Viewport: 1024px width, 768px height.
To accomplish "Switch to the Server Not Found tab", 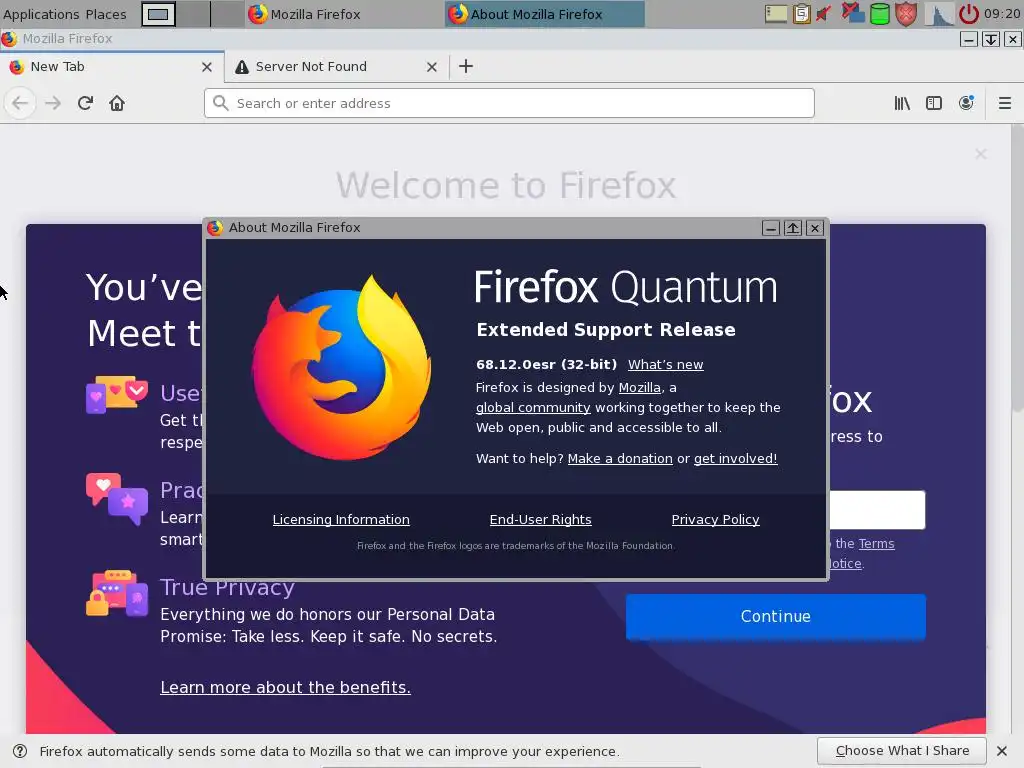I will (x=336, y=67).
